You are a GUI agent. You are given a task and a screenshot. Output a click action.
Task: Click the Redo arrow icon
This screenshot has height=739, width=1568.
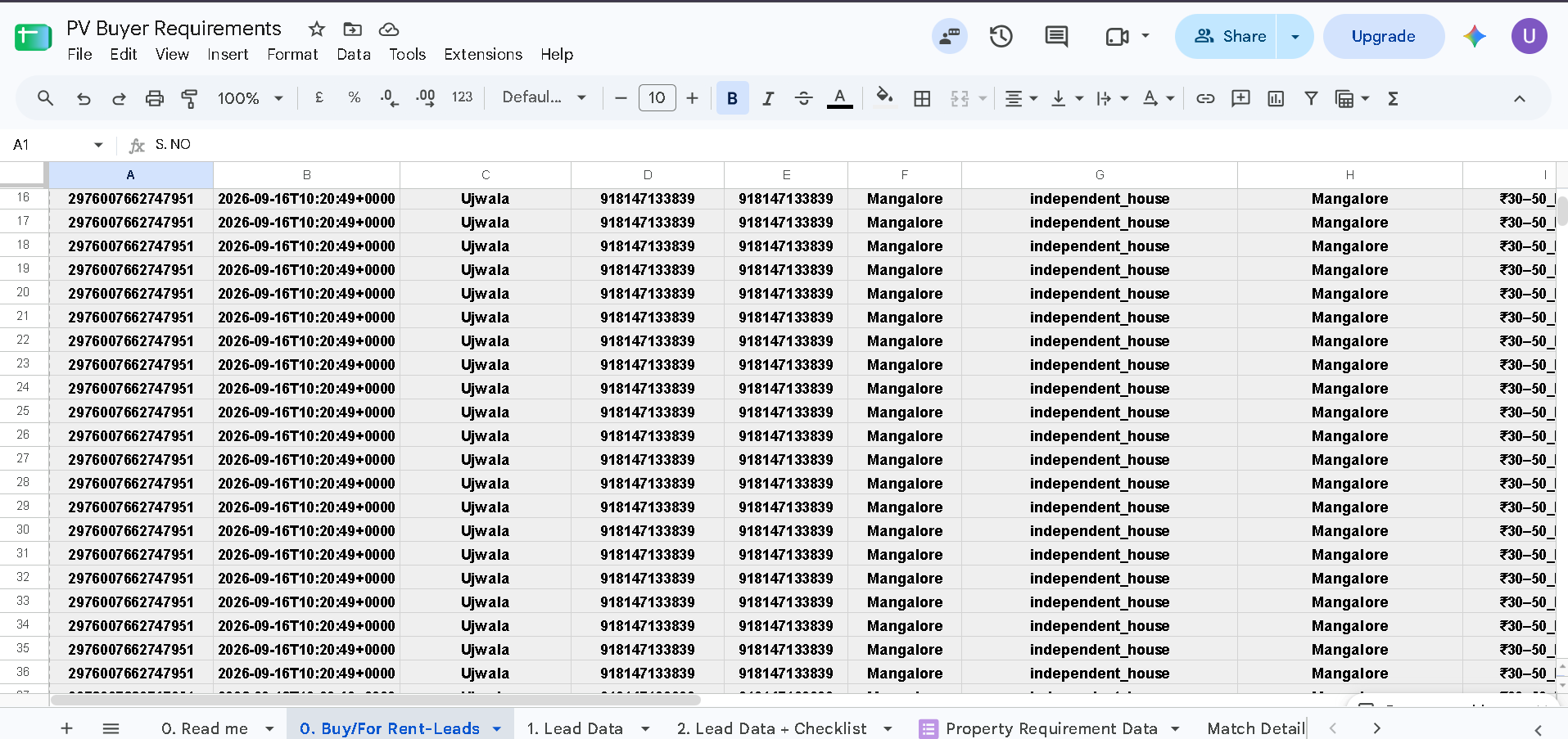pyautogui.click(x=119, y=98)
